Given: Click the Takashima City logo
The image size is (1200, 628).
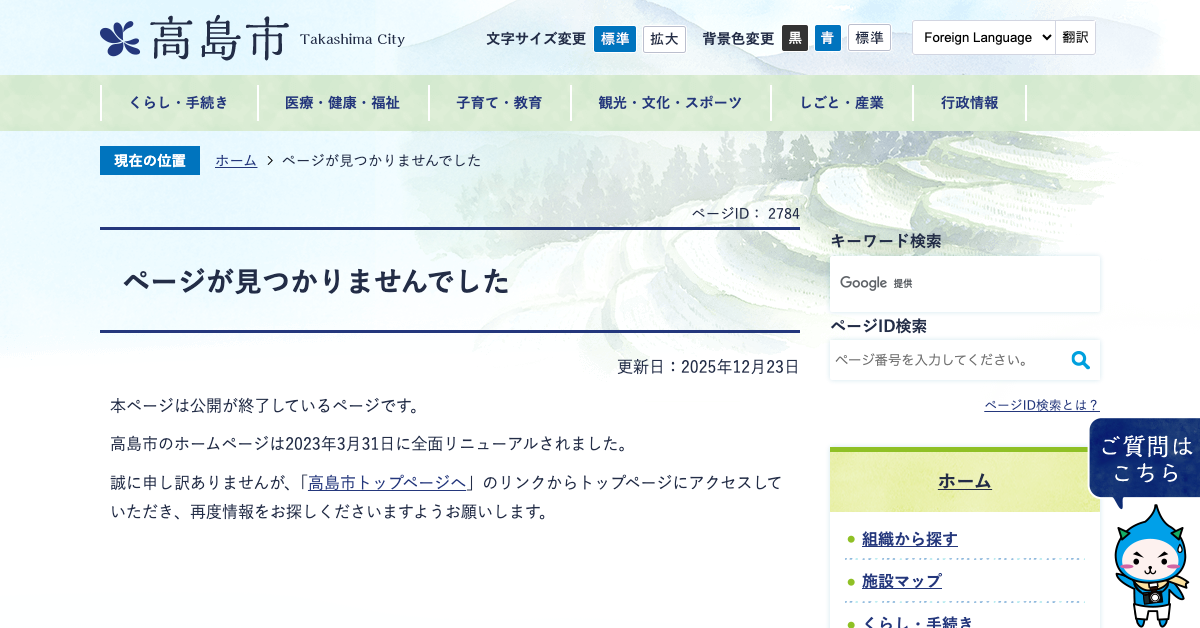Looking at the screenshot, I should coord(253,39).
